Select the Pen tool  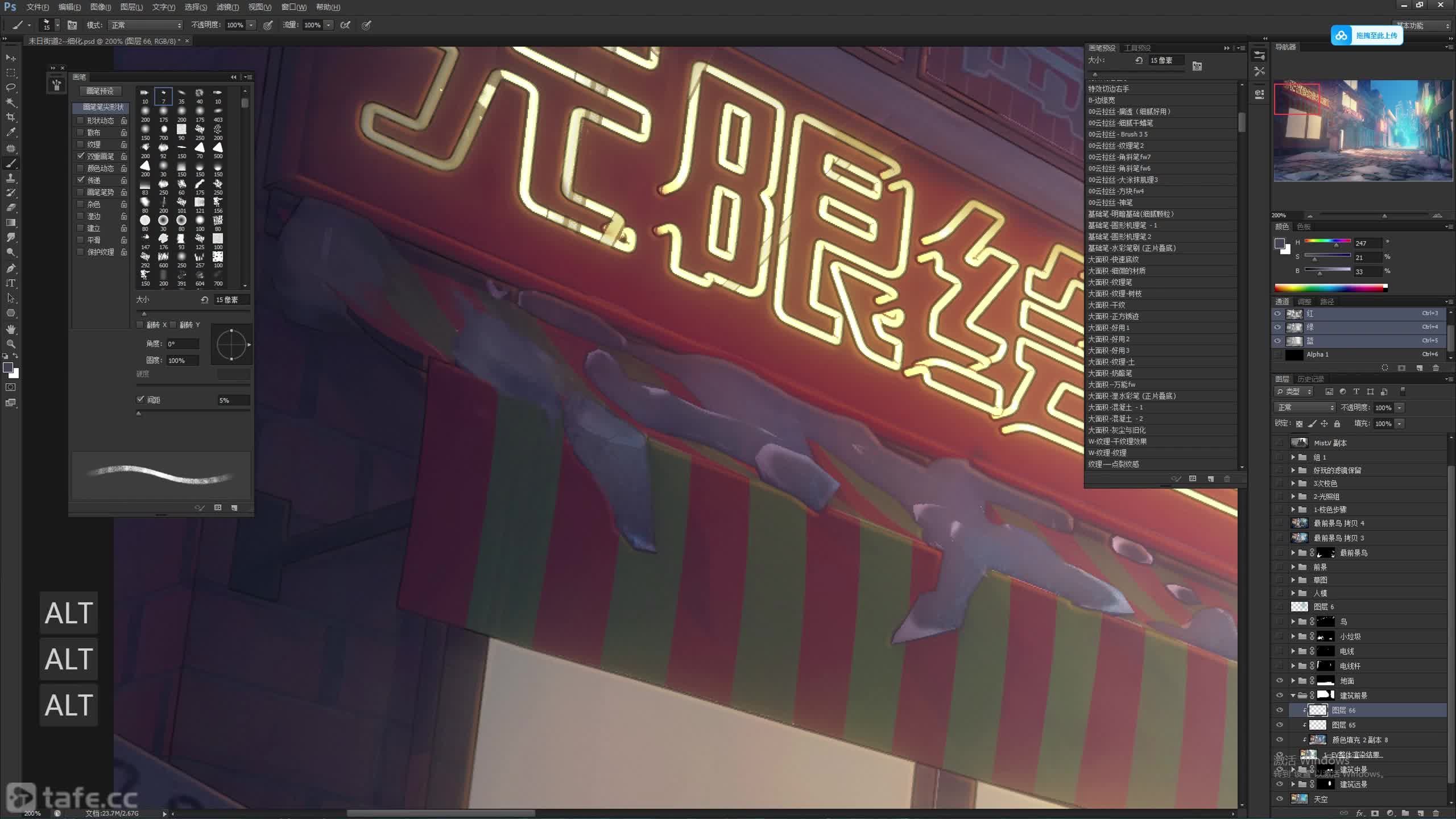(x=11, y=268)
